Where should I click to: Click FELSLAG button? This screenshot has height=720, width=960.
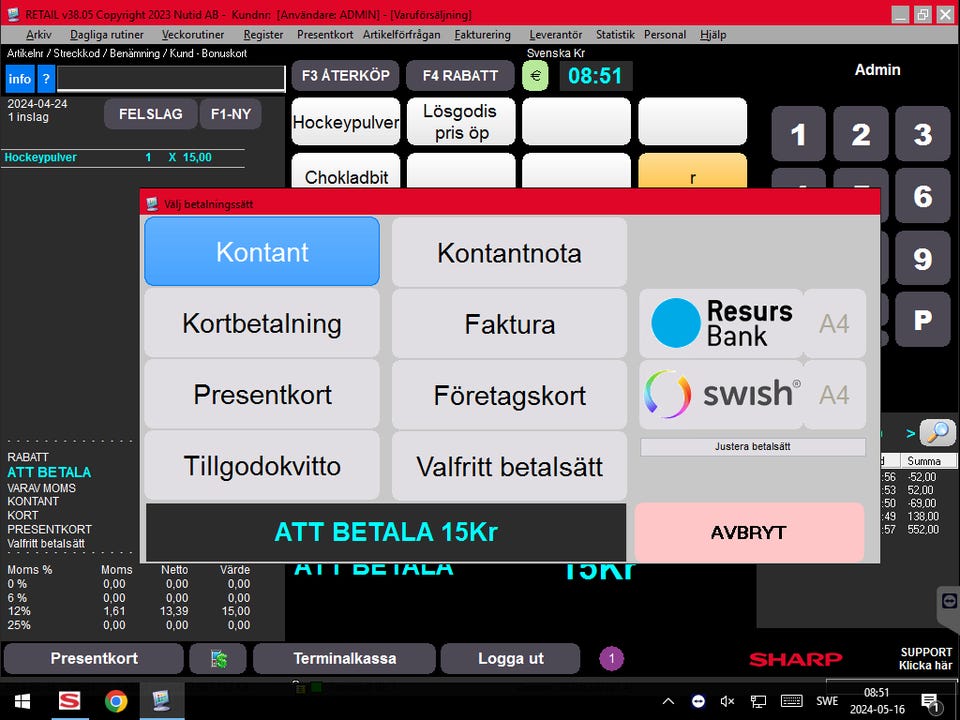click(x=151, y=114)
